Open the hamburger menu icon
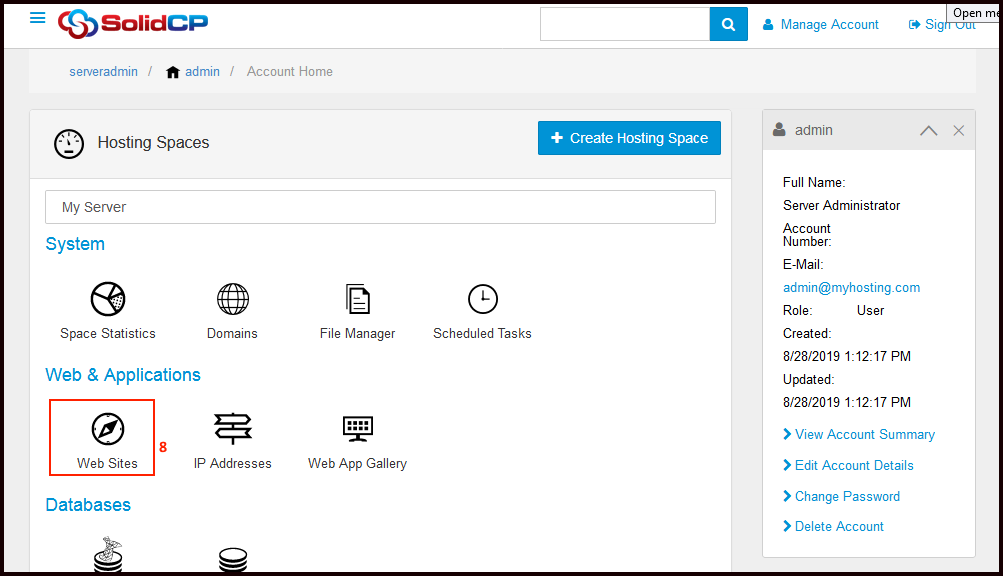1003x576 pixels. click(x=38, y=18)
